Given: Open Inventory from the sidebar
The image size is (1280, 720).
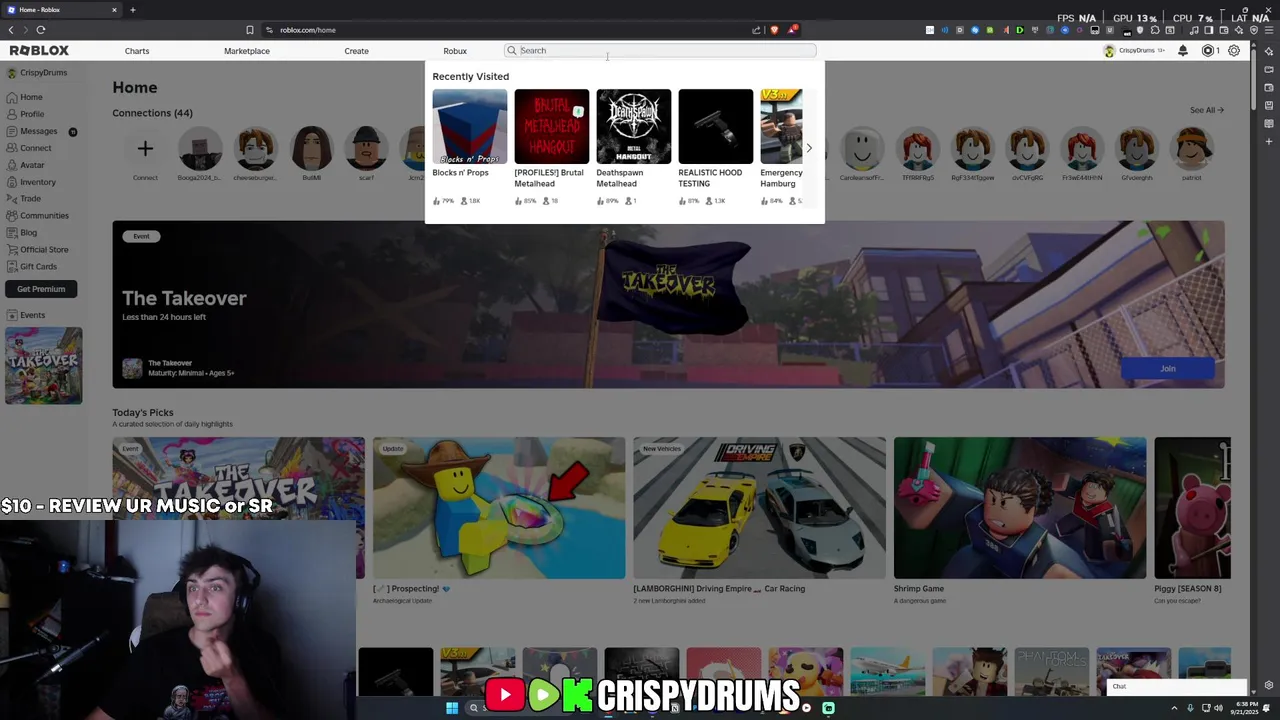Looking at the screenshot, I should click(31, 182).
